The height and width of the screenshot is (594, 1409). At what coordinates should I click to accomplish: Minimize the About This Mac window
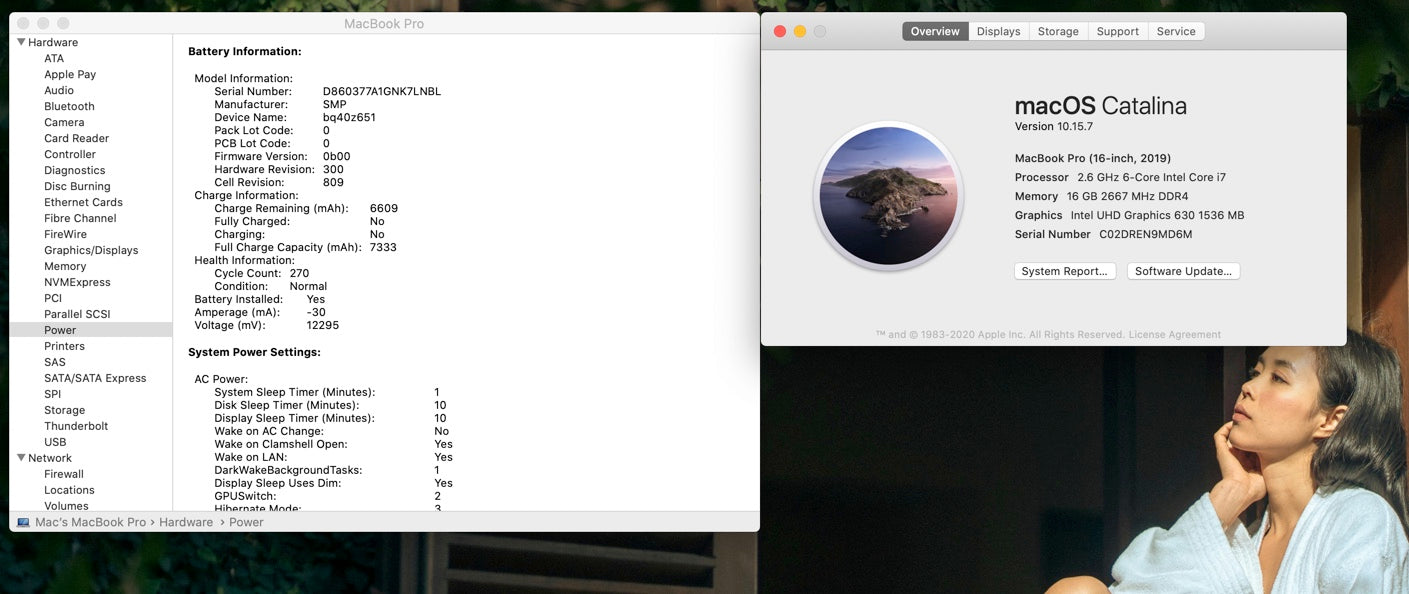point(800,32)
